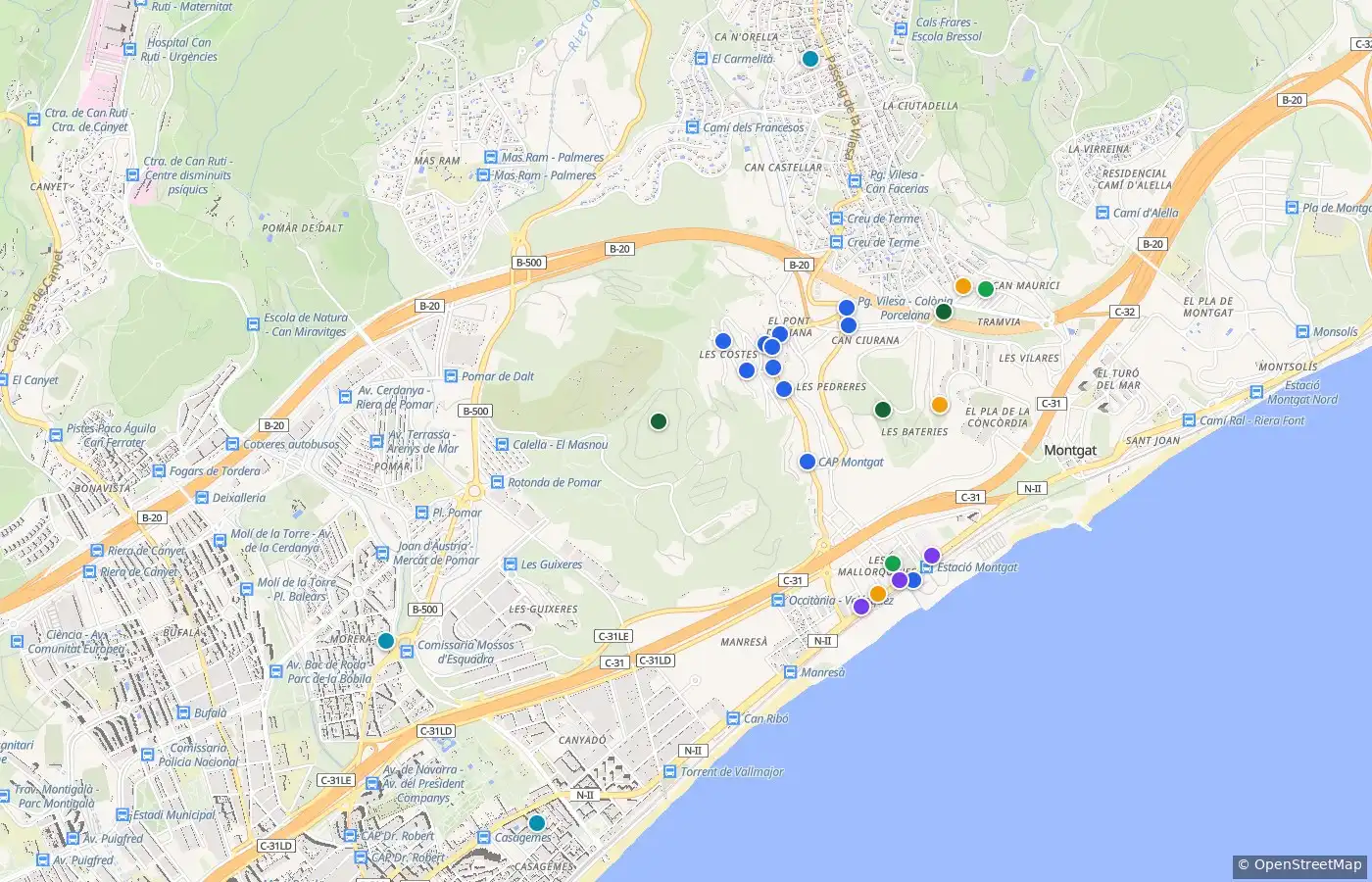Select the Manresà bus stop icon
The image size is (1372, 882).
[x=790, y=672]
